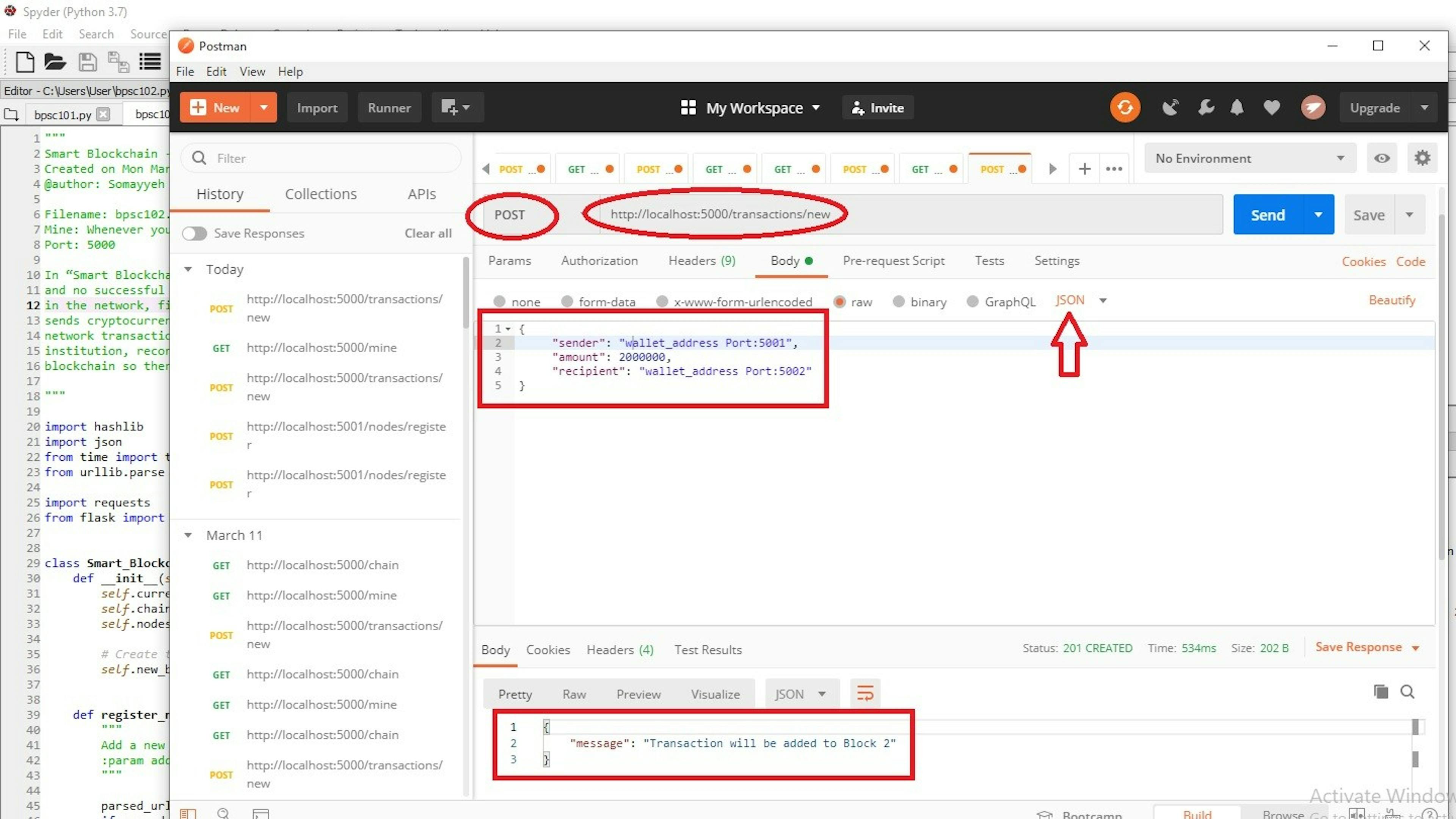Select the raw body type

click(x=839, y=301)
